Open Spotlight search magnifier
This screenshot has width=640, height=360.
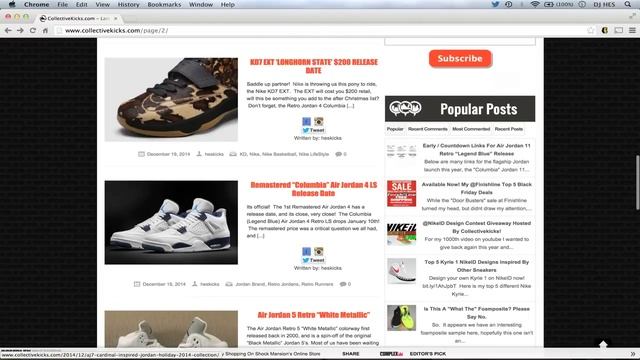pyautogui.click(x=628, y=4)
